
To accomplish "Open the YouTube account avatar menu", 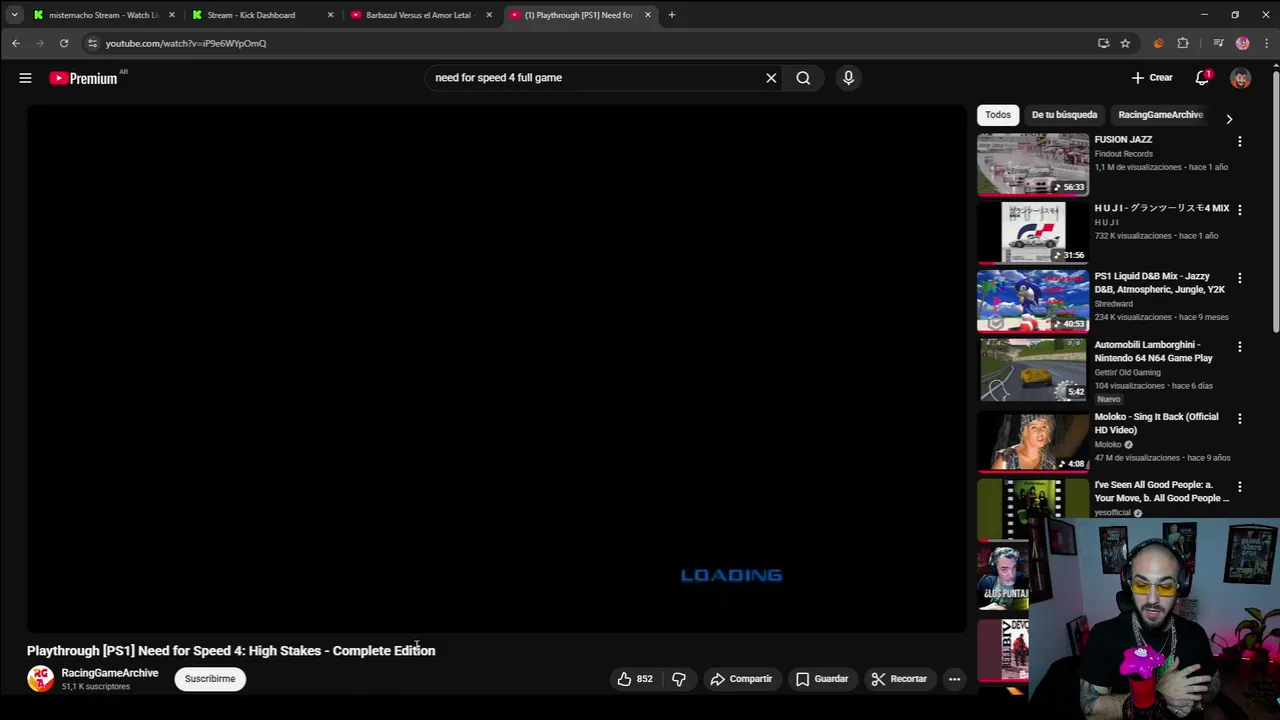I will (1240, 78).
